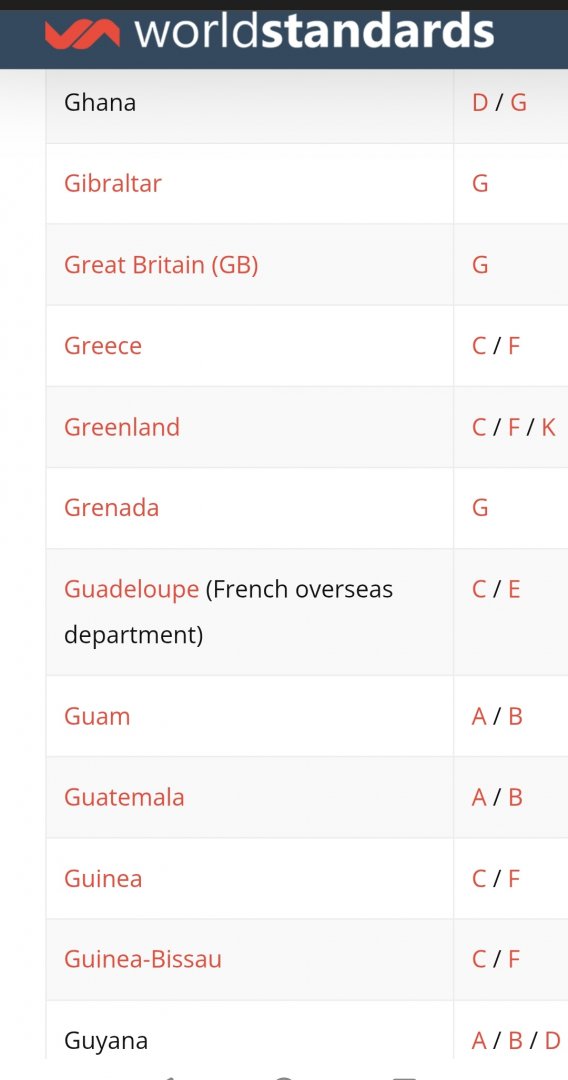Click plug type A in Guam row
This screenshot has width=568, height=1080.
tap(479, 716)
